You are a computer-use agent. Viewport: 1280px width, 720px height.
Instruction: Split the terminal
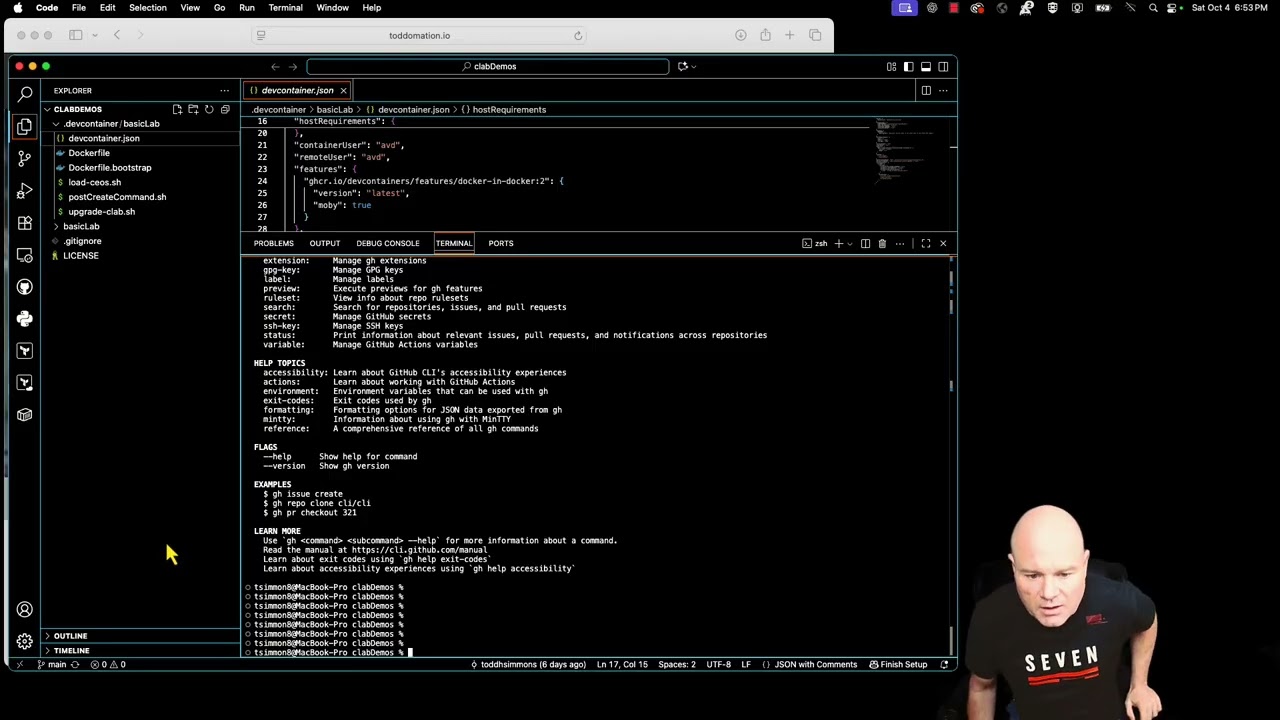click(x=865, y=243)
